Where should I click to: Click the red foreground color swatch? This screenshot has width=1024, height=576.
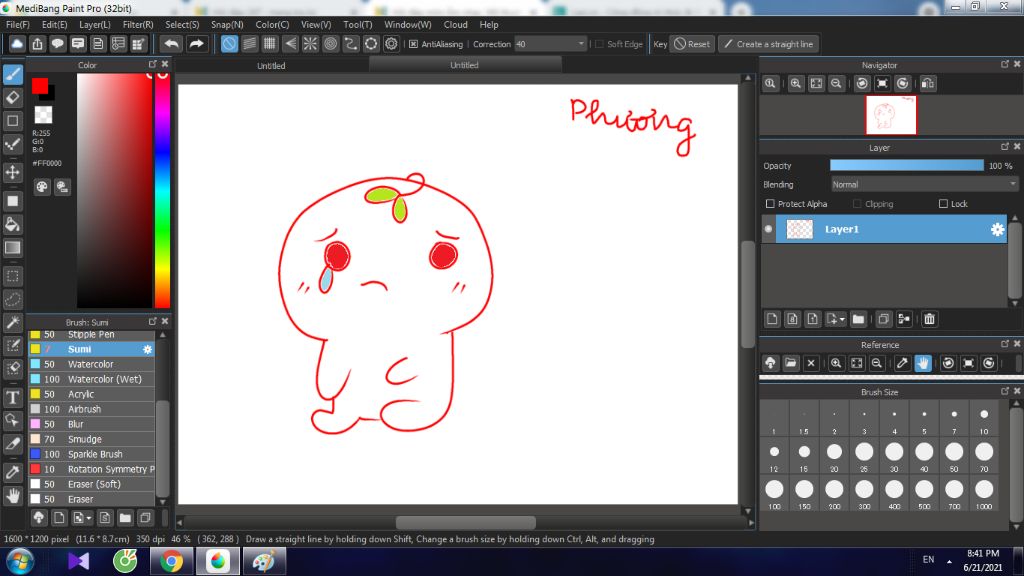[x=39, y=86]
